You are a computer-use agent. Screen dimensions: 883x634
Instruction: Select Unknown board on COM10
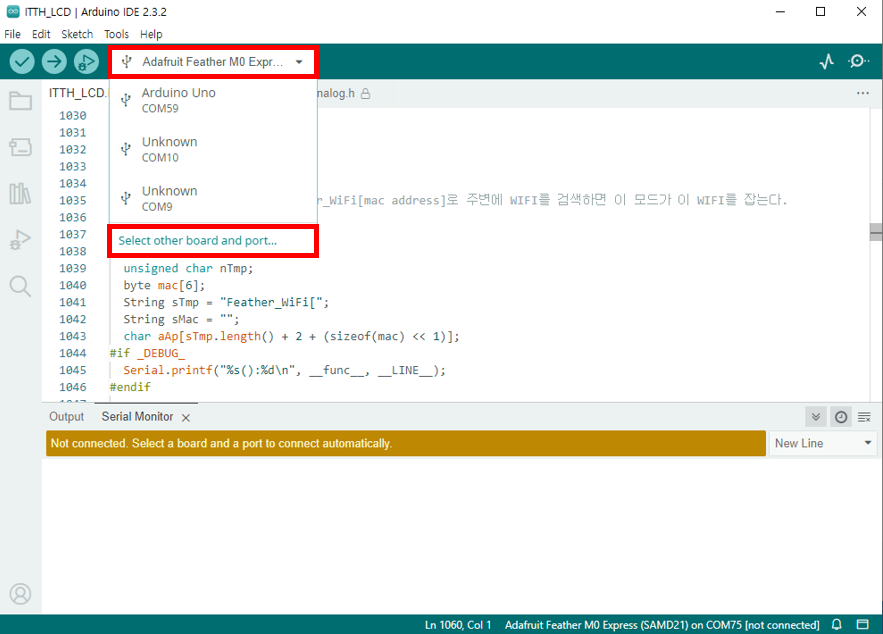pos(213,149)
